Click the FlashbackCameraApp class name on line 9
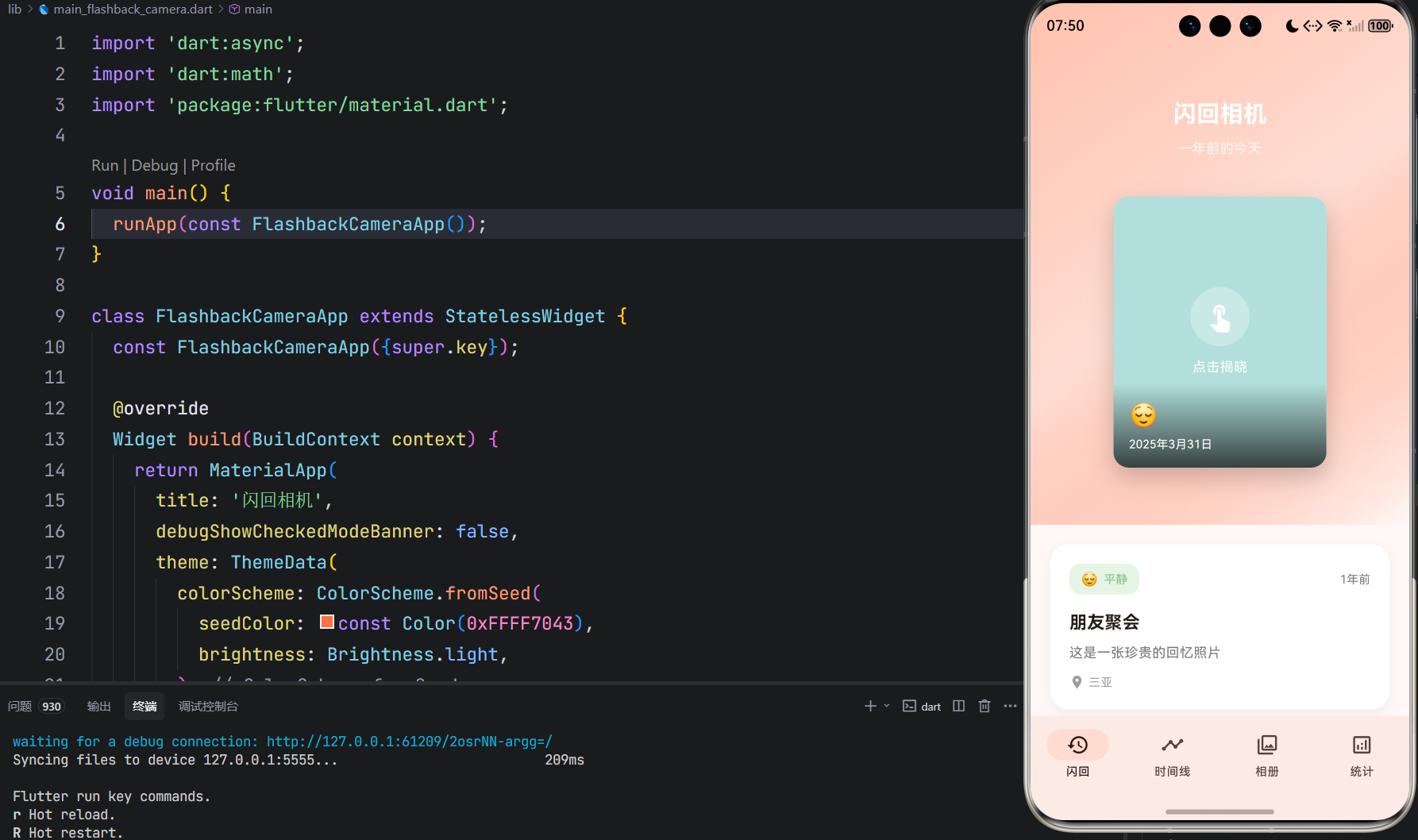 (252, 316)
